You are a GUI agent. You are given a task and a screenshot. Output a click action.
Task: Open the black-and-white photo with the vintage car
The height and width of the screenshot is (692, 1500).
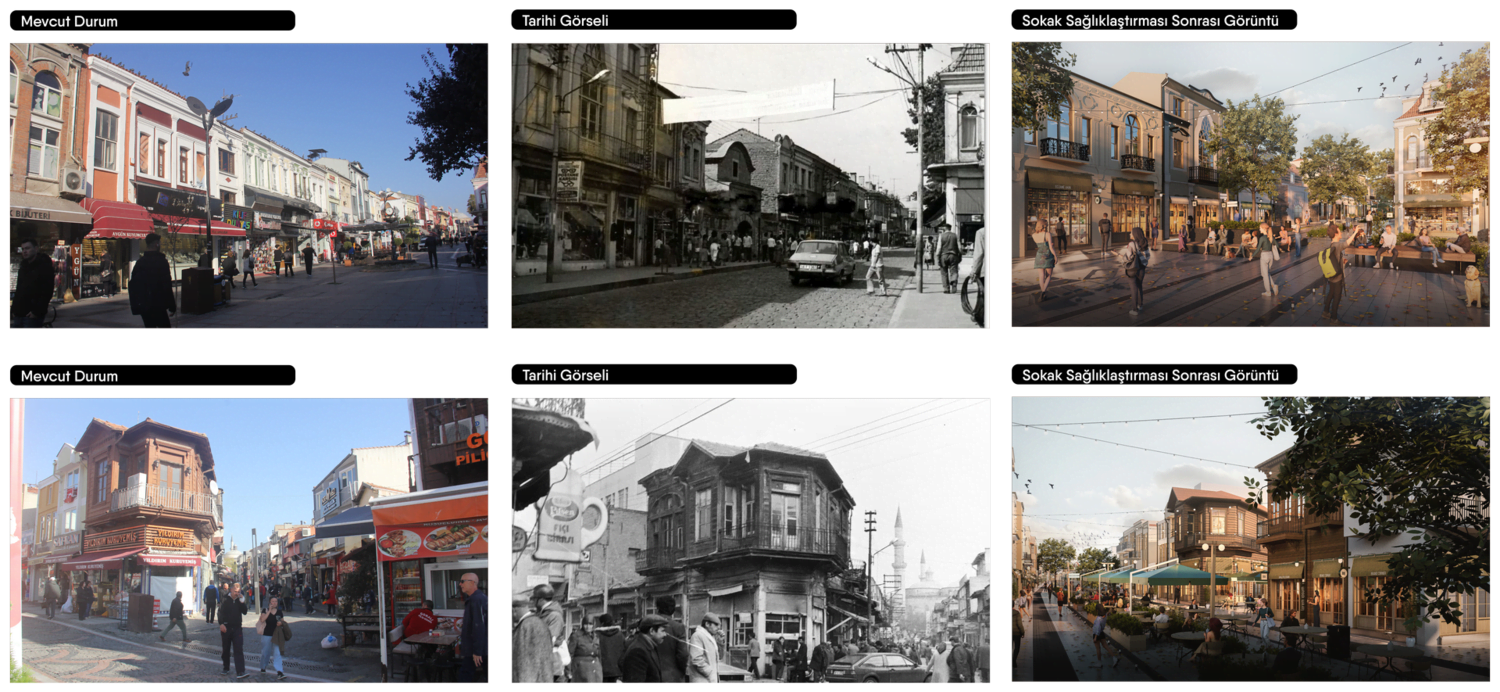pos(748,185)
